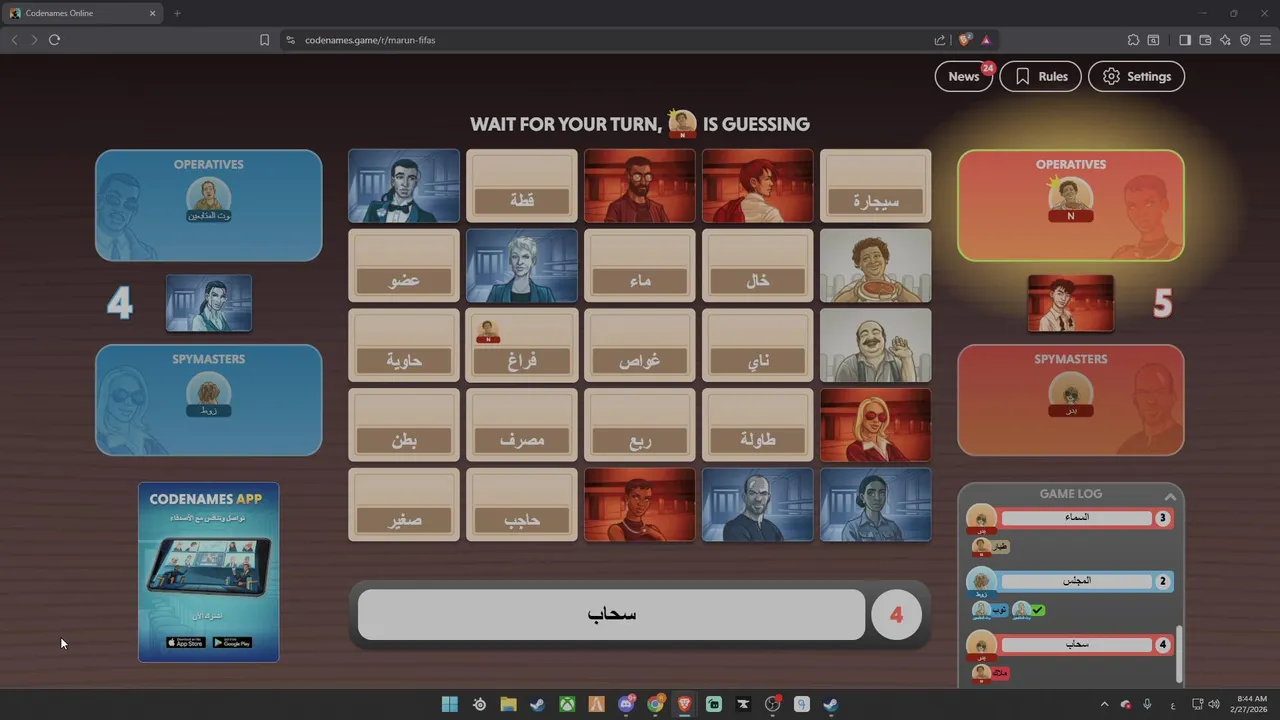Open the browser extensions puzzle icon
The image size is (1280, 720).
click(1133, 40)
